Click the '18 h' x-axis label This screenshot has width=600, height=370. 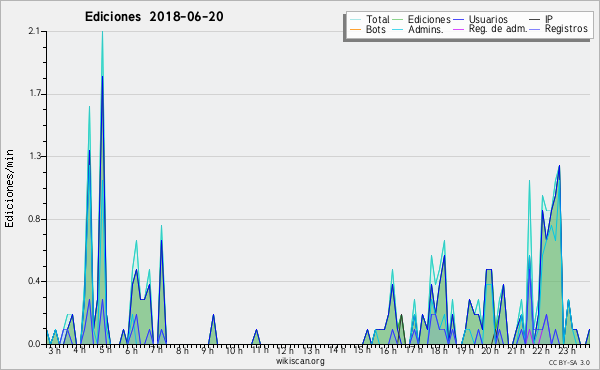(439, 350)
